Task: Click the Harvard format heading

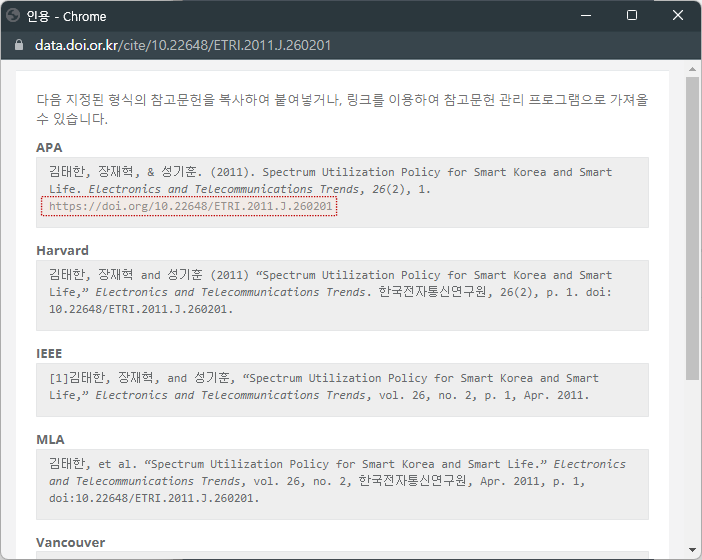Action: [x=62, y=250]
